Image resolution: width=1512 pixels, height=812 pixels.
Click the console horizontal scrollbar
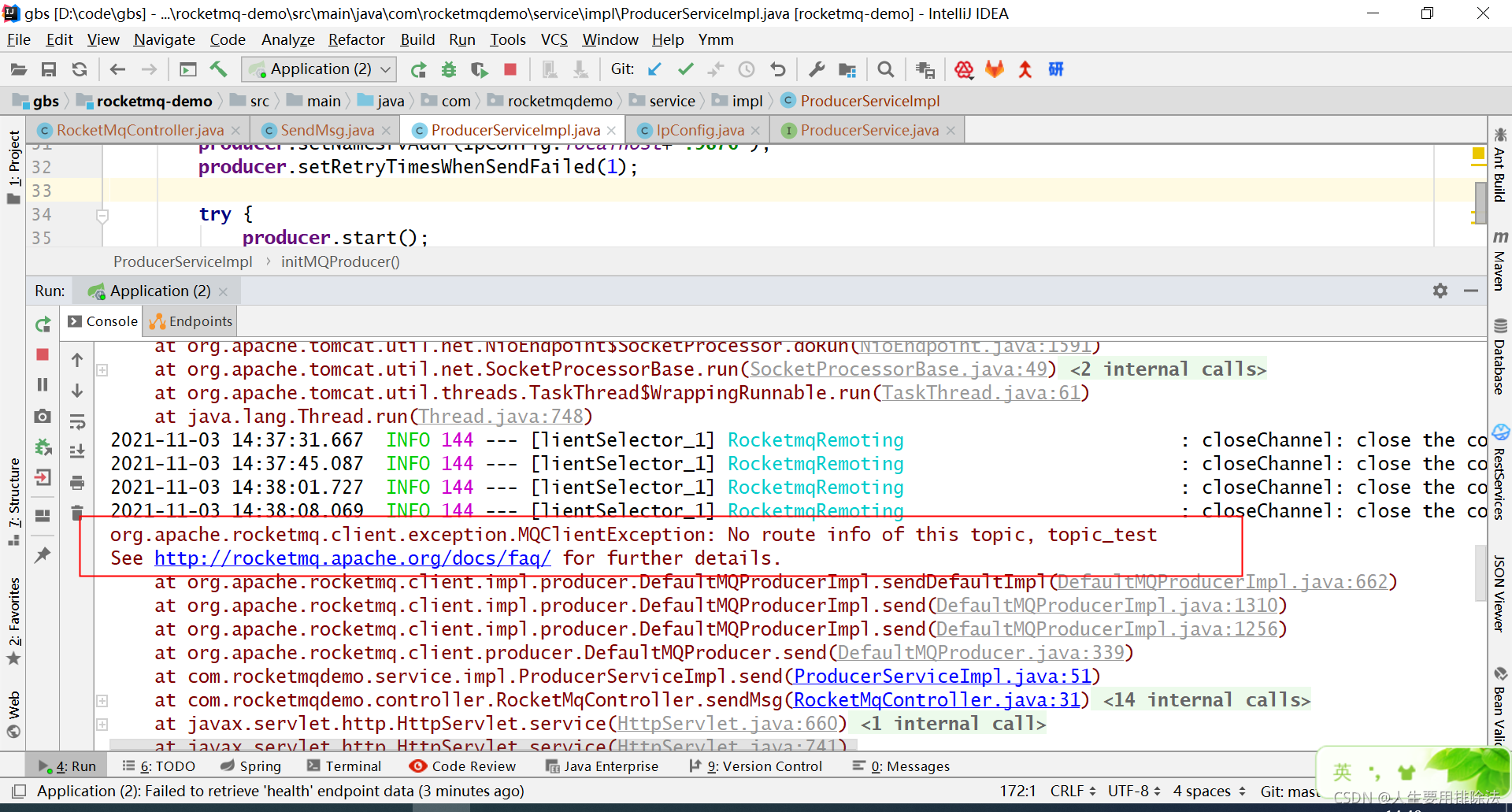[x=484, y=744]
